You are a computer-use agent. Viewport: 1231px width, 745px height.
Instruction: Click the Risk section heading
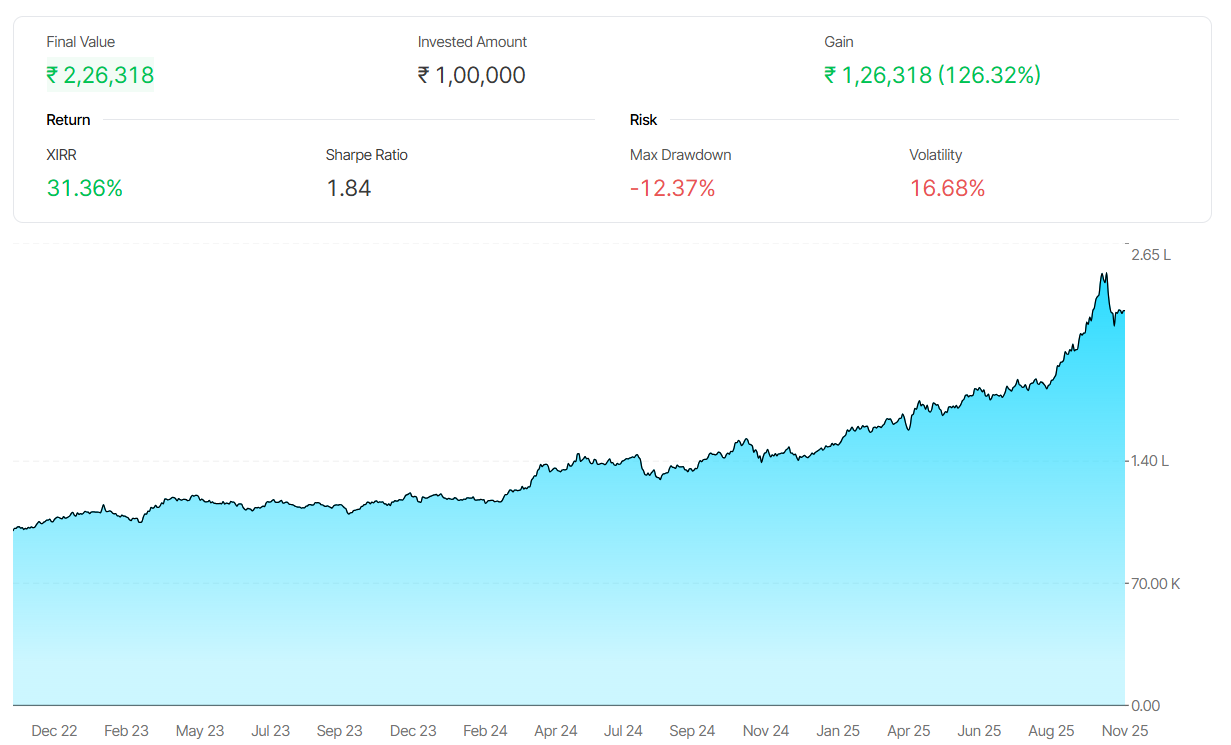643,120
